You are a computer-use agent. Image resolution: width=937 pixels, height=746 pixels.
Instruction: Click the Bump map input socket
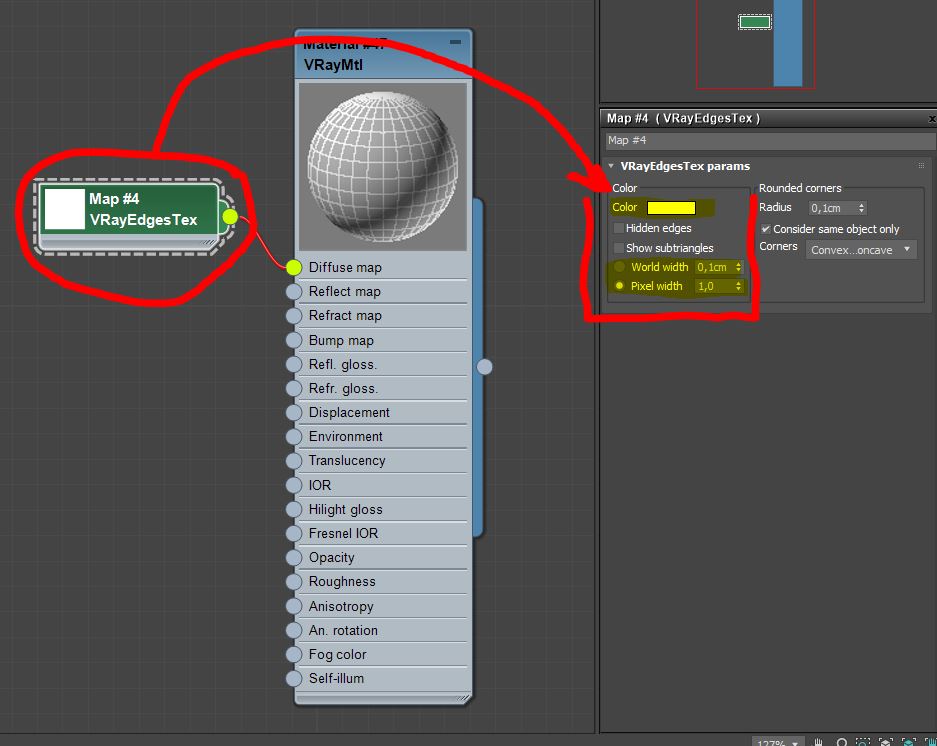tap(293, 340)
